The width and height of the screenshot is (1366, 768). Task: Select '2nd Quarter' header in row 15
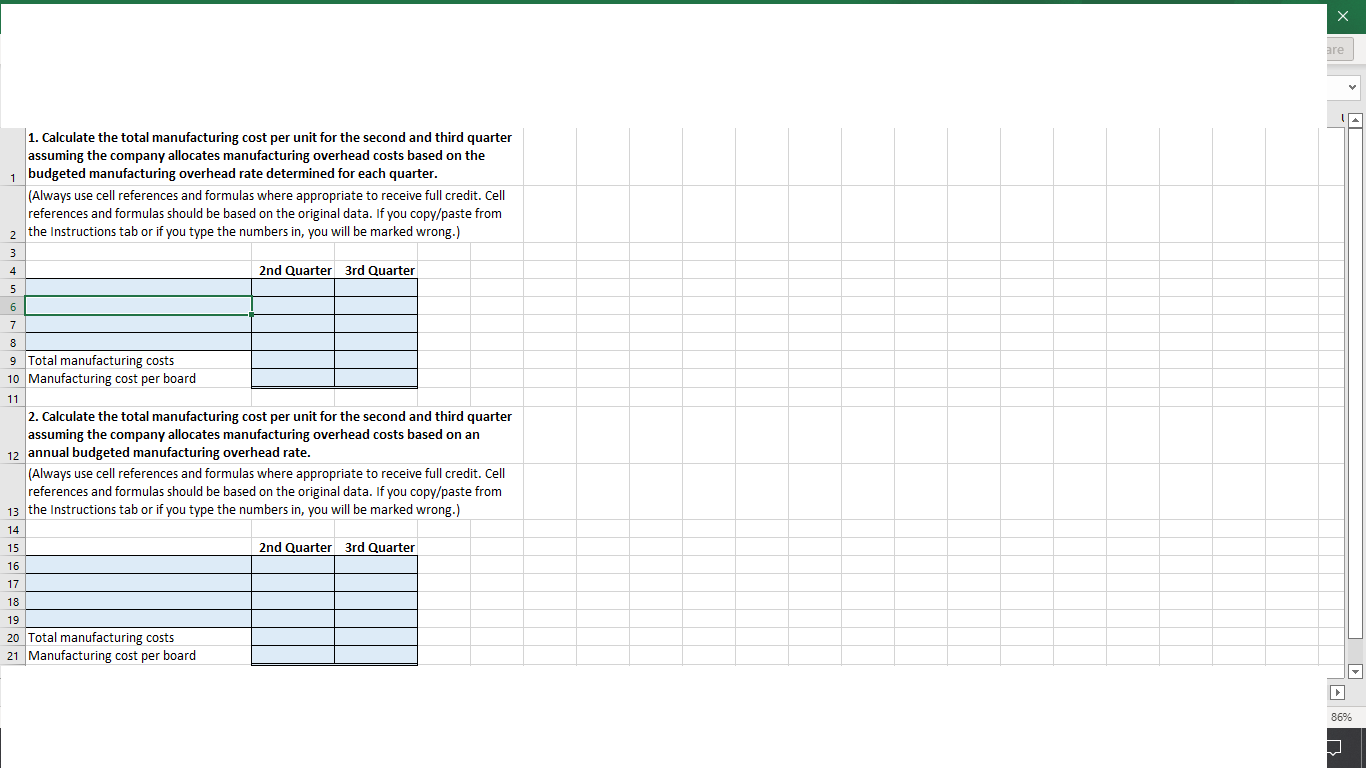click(295, 547)
